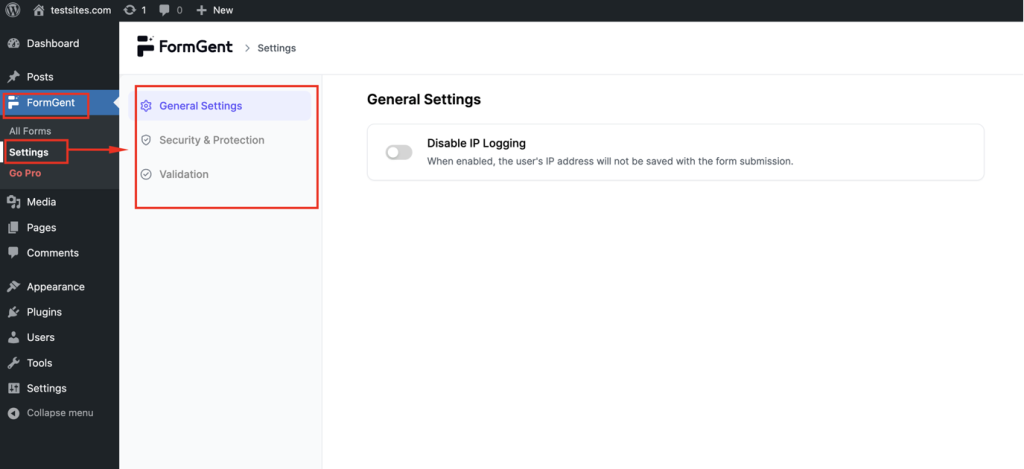Image resolution: width=1024 pixels, height=469 pixels.
Task: Click the Media icon in sidebar
Action: click(14, 202)
